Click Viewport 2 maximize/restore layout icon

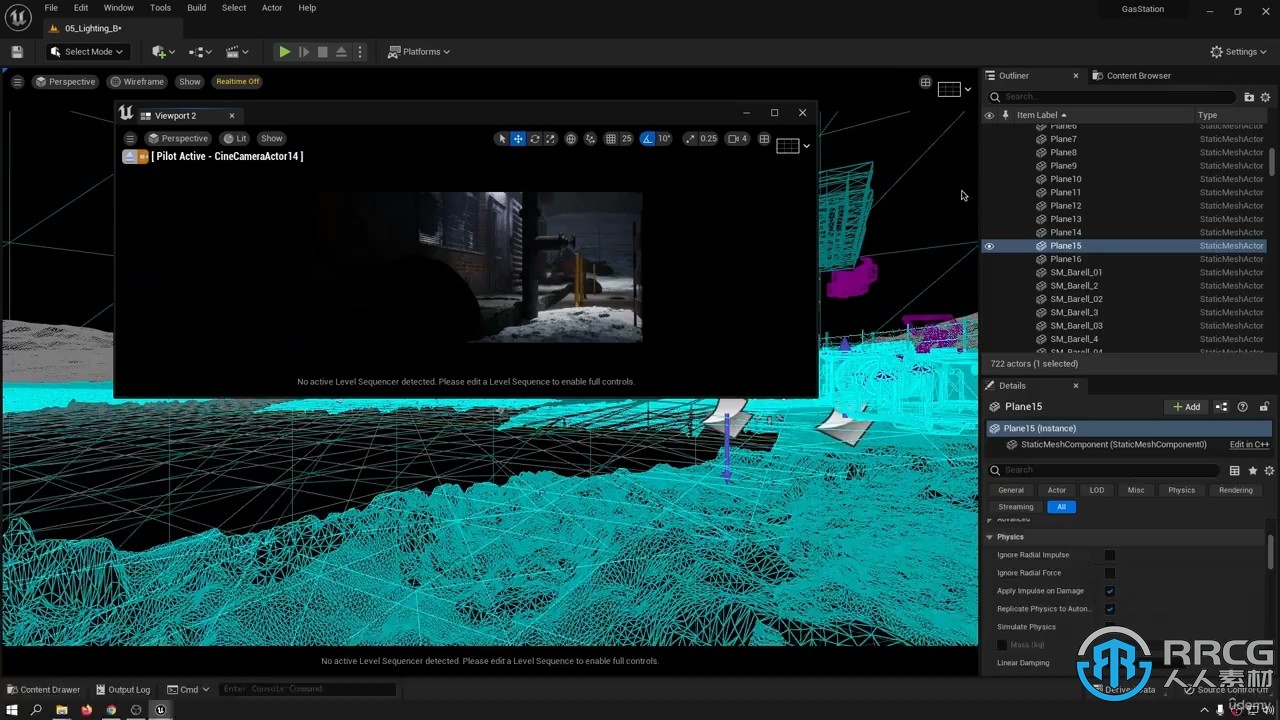point(764,139)
